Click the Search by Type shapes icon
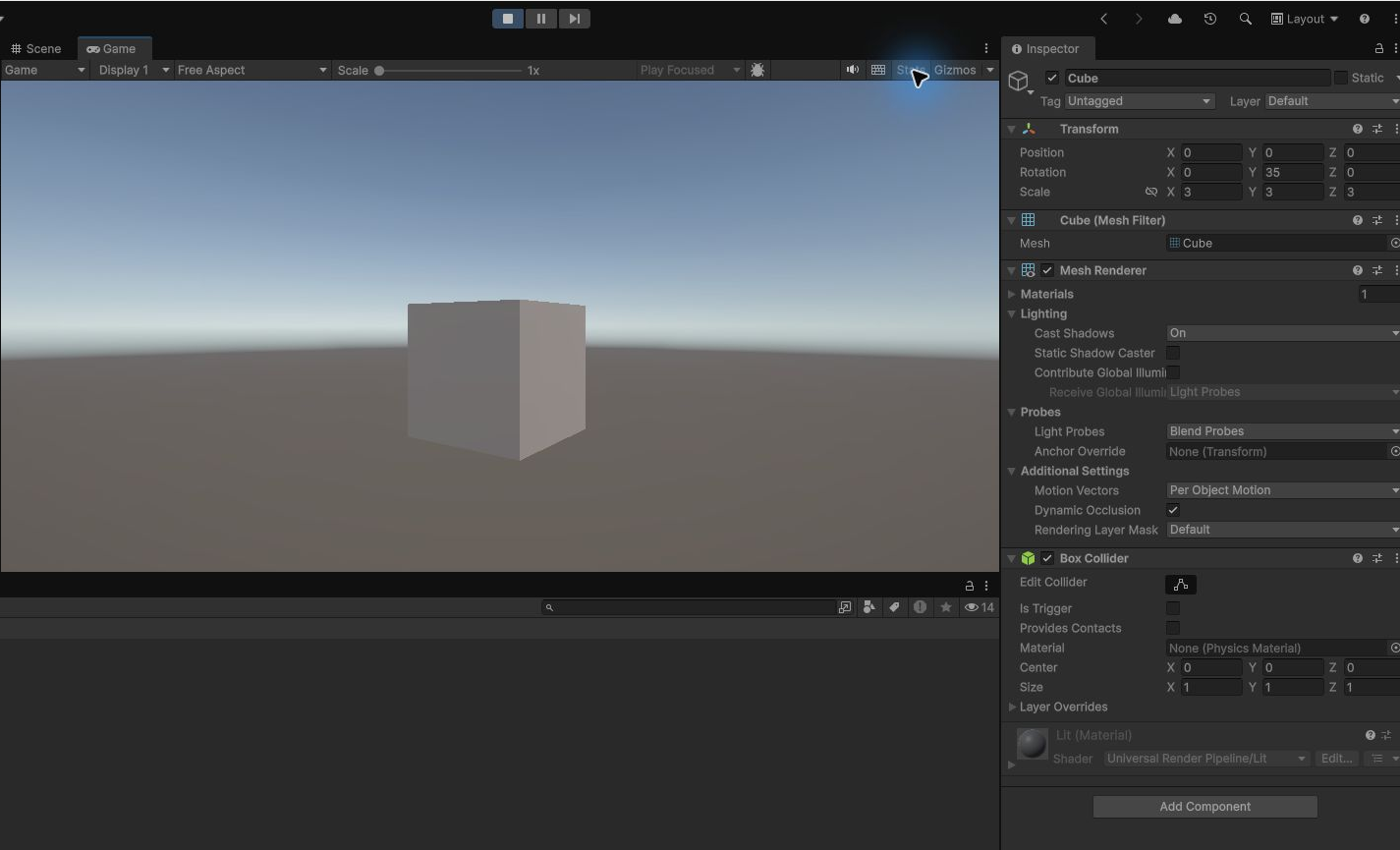 [868, 607]
